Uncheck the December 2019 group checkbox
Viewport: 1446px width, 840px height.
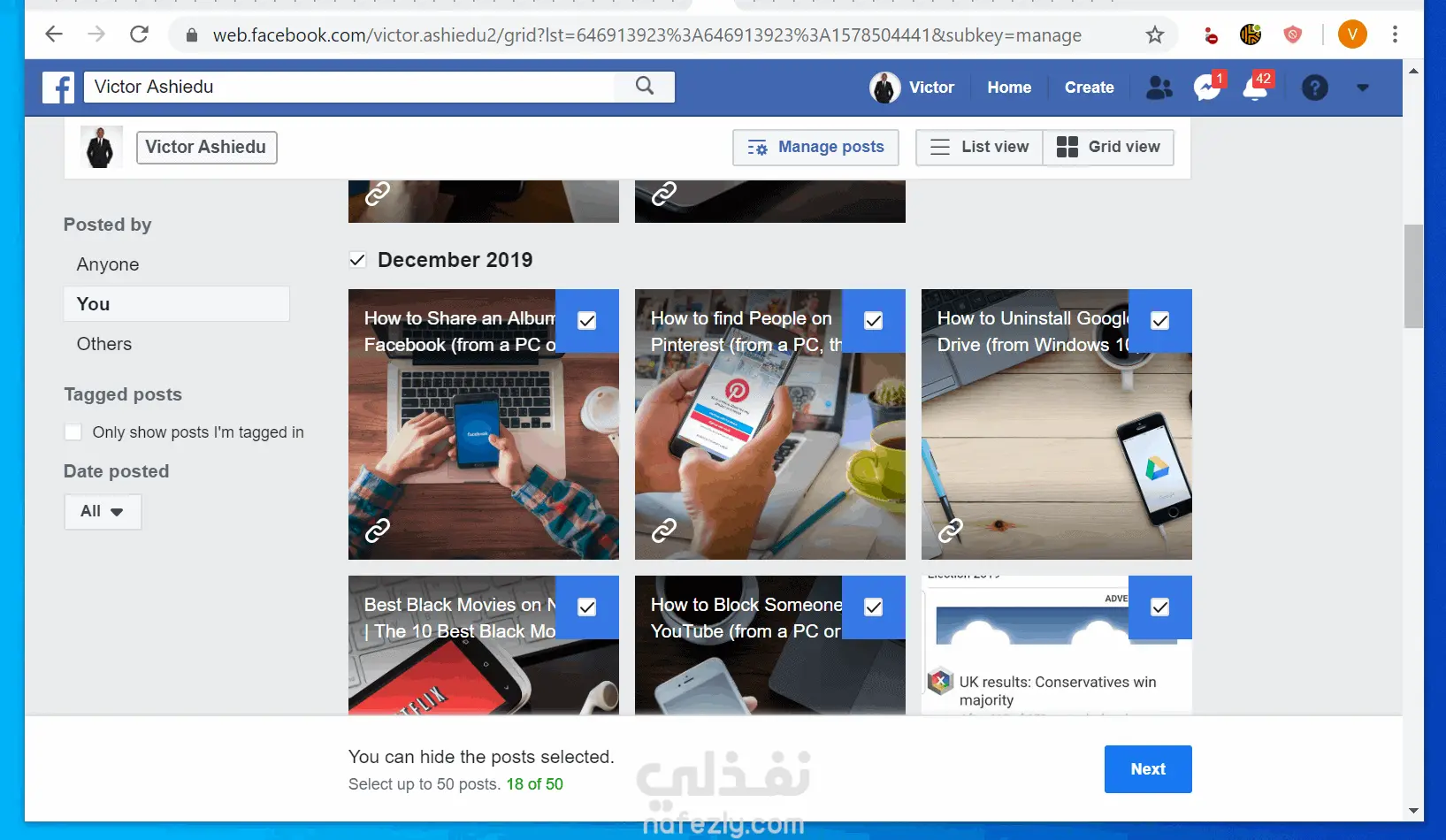coord(357,260)
